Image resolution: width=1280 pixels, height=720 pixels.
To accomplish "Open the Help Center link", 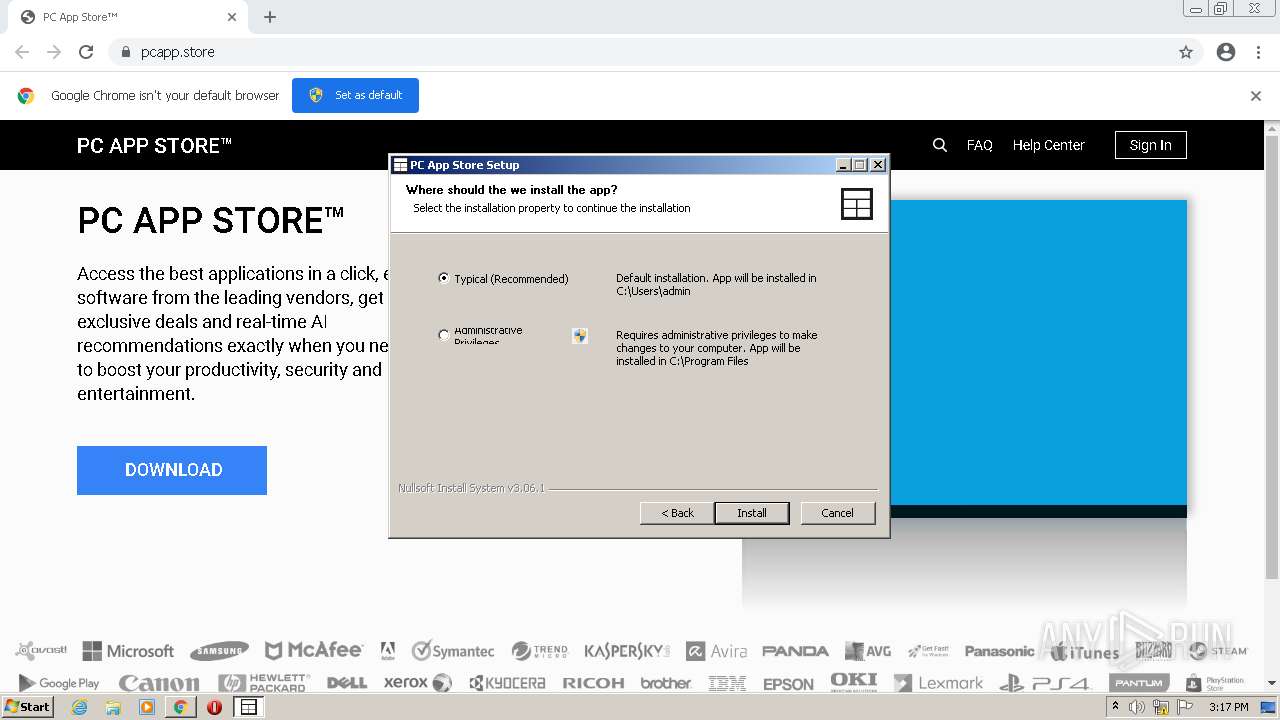I will 1048,145.
